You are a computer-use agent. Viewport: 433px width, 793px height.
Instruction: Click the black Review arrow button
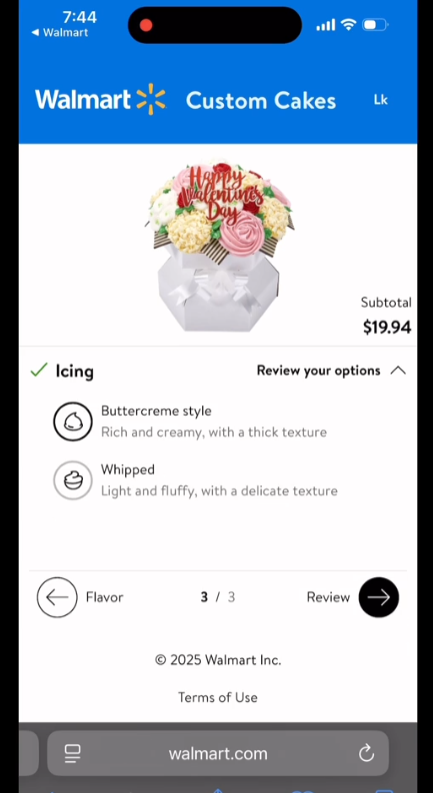pos(378,597)
